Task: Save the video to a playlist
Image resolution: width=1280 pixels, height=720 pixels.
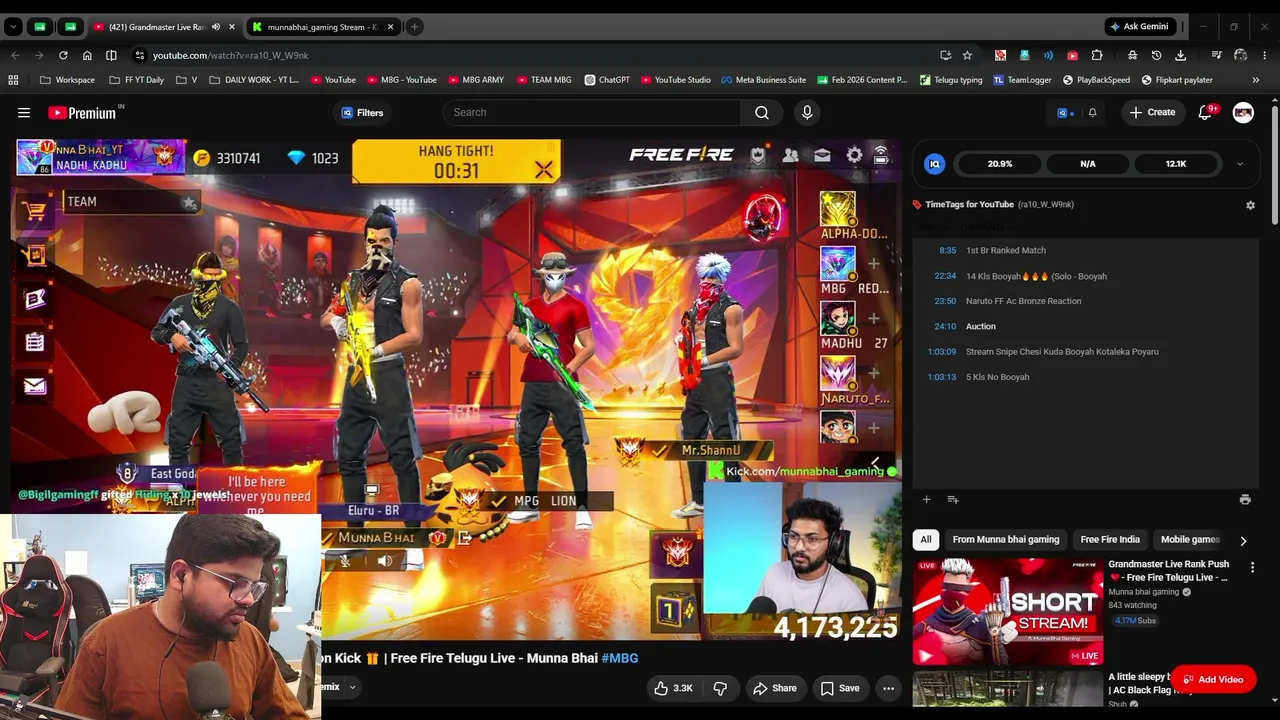Action: click(x=840, y=688)
